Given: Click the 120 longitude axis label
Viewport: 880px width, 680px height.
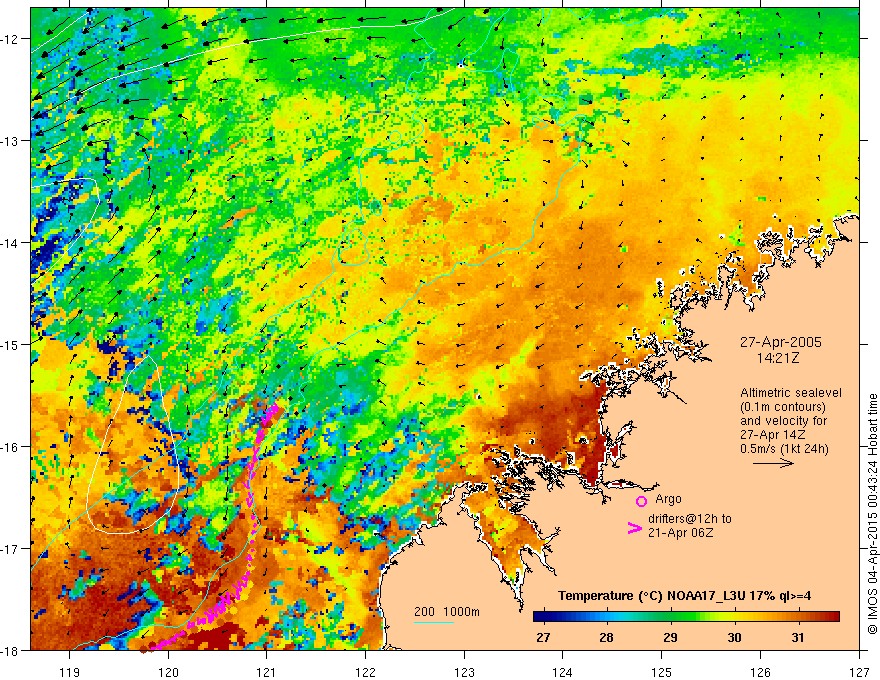Looking at the screenshot, I should tap(168, 672).
